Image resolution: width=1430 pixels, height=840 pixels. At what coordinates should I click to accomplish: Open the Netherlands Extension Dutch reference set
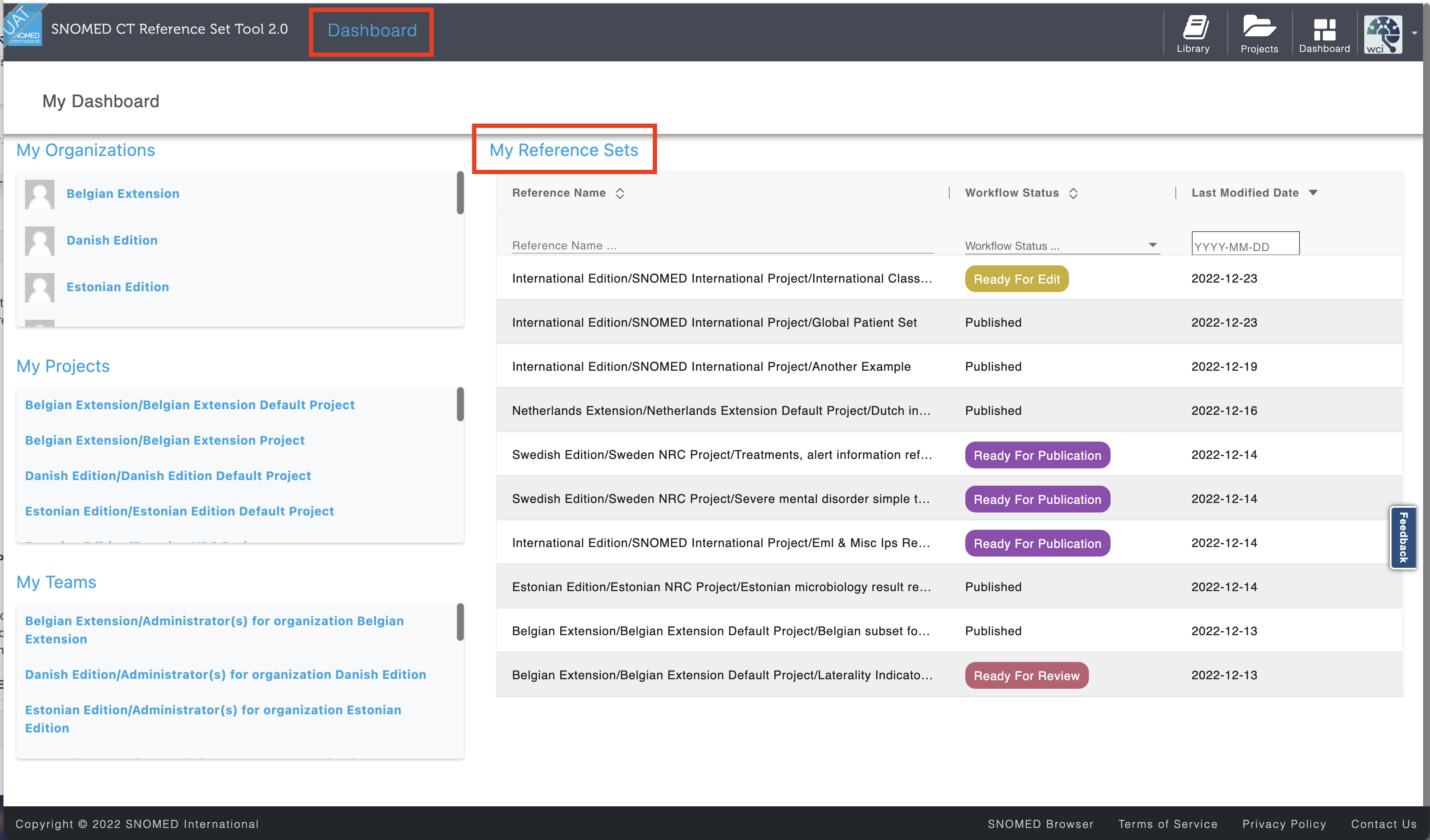click(x=721, y=410)
